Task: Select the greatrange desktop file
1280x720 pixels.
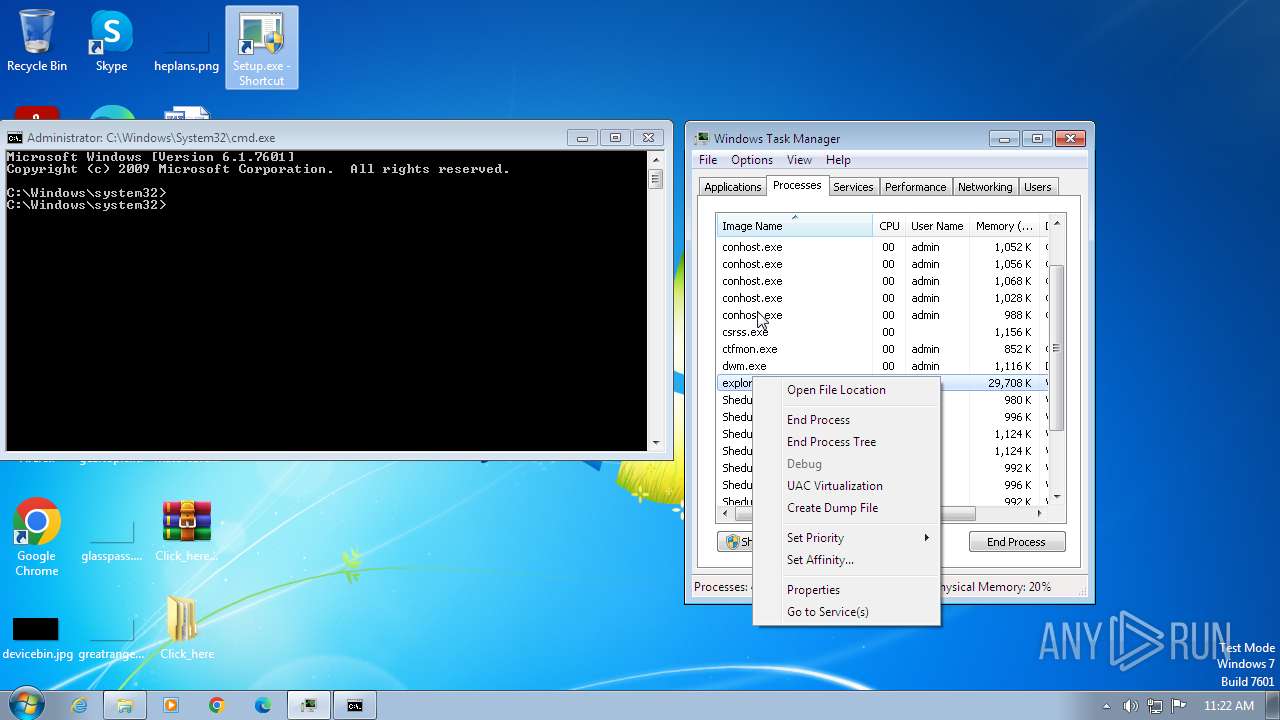Action: click(x=111, y=640)
